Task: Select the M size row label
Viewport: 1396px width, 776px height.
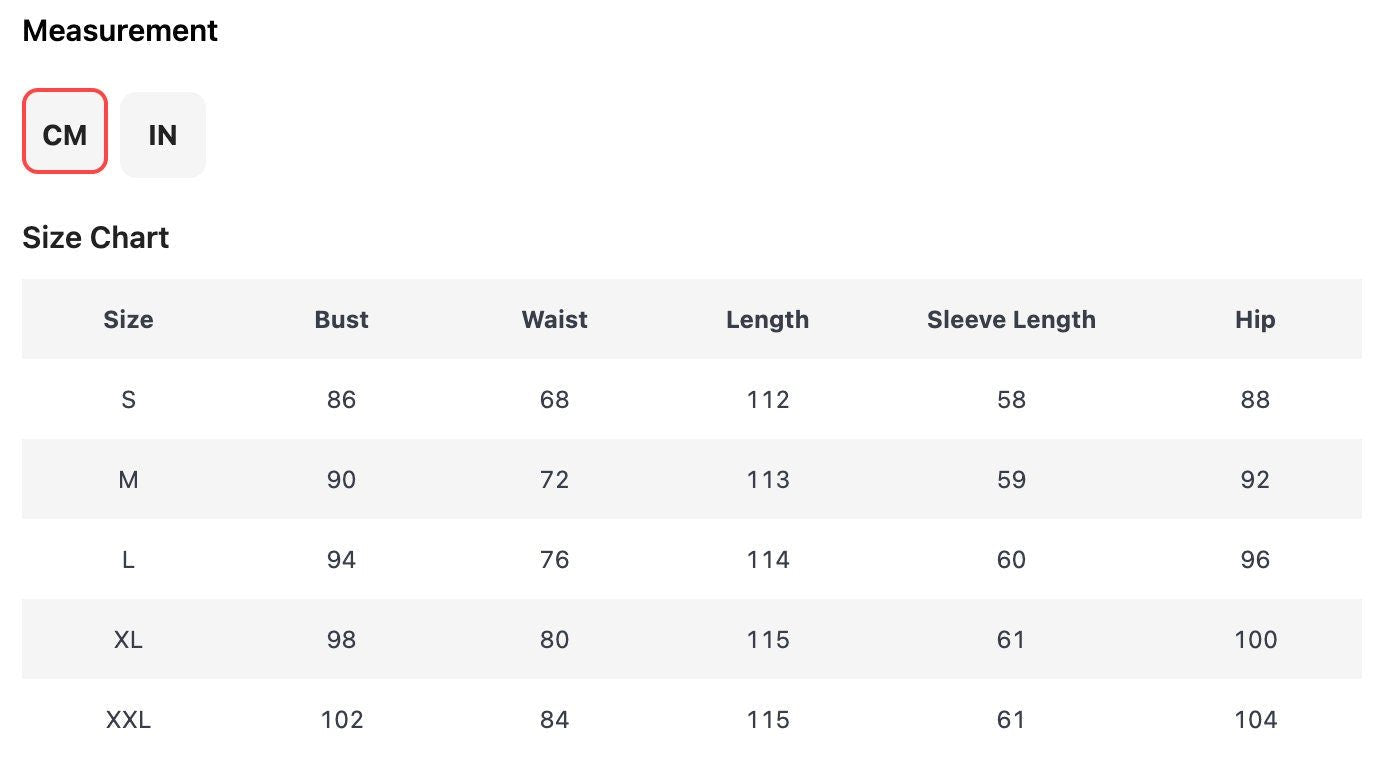Action: coord(128,480)
